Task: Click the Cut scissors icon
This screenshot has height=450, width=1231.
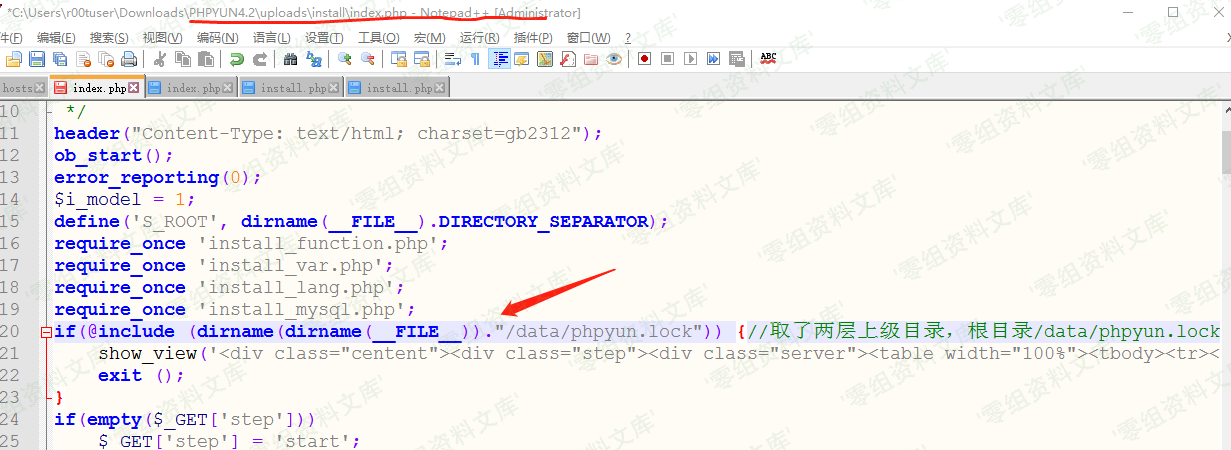Action: click(x=158, y=59)
